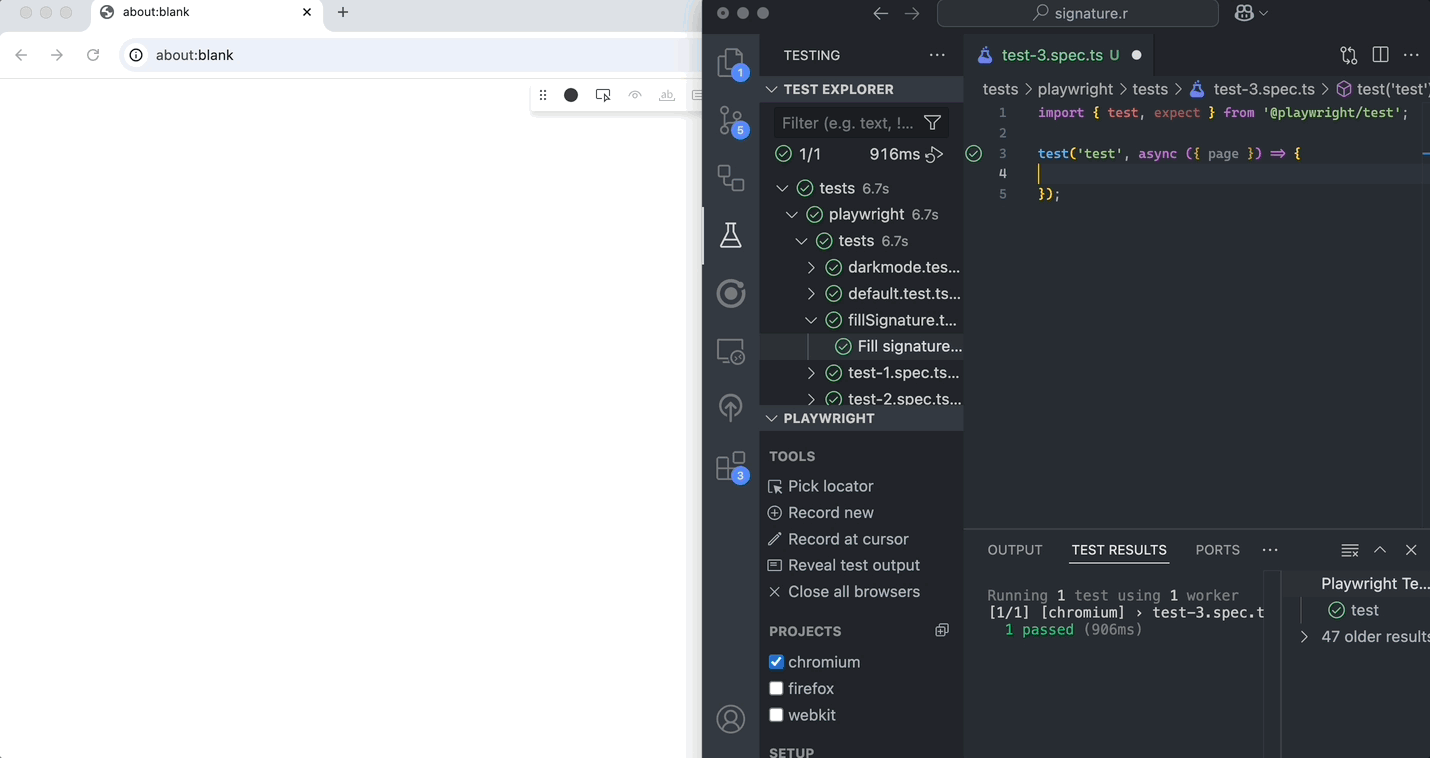Uncheck the chromium project checkbox
The width and height of the screenshot is (1430, 758).
click(776, 662)
